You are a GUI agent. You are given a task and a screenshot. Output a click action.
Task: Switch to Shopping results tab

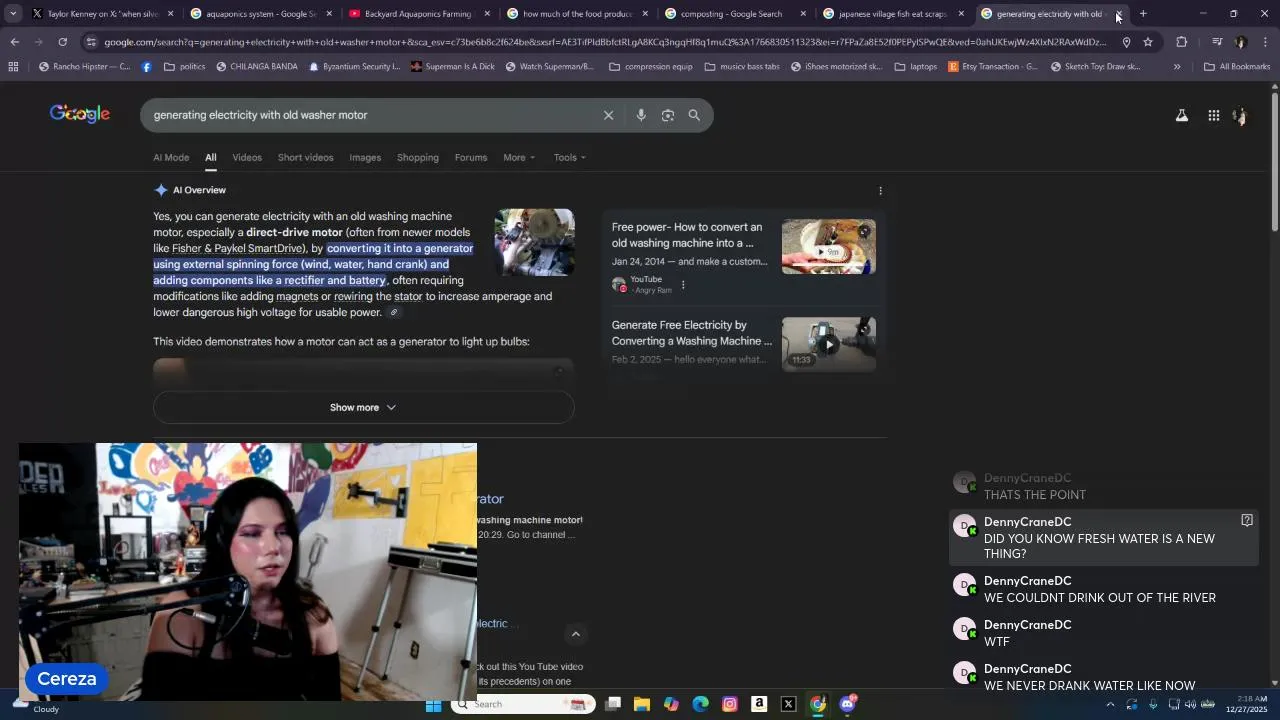click(x=418, y=157)
